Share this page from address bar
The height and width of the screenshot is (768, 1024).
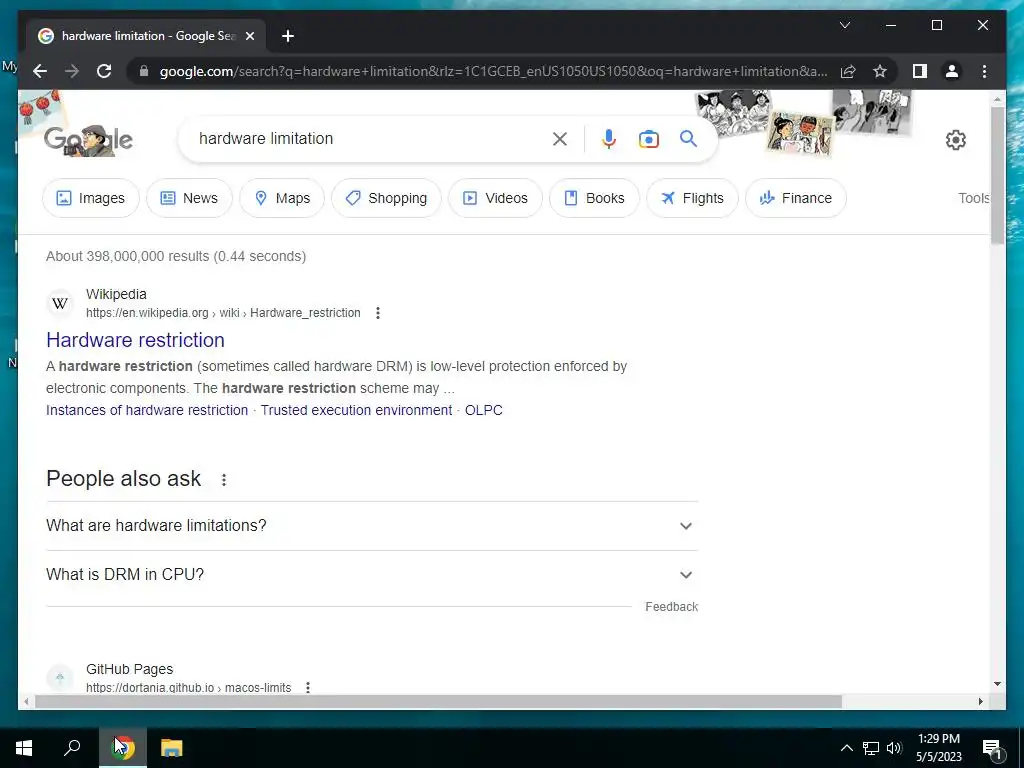(x=848, y=71)
